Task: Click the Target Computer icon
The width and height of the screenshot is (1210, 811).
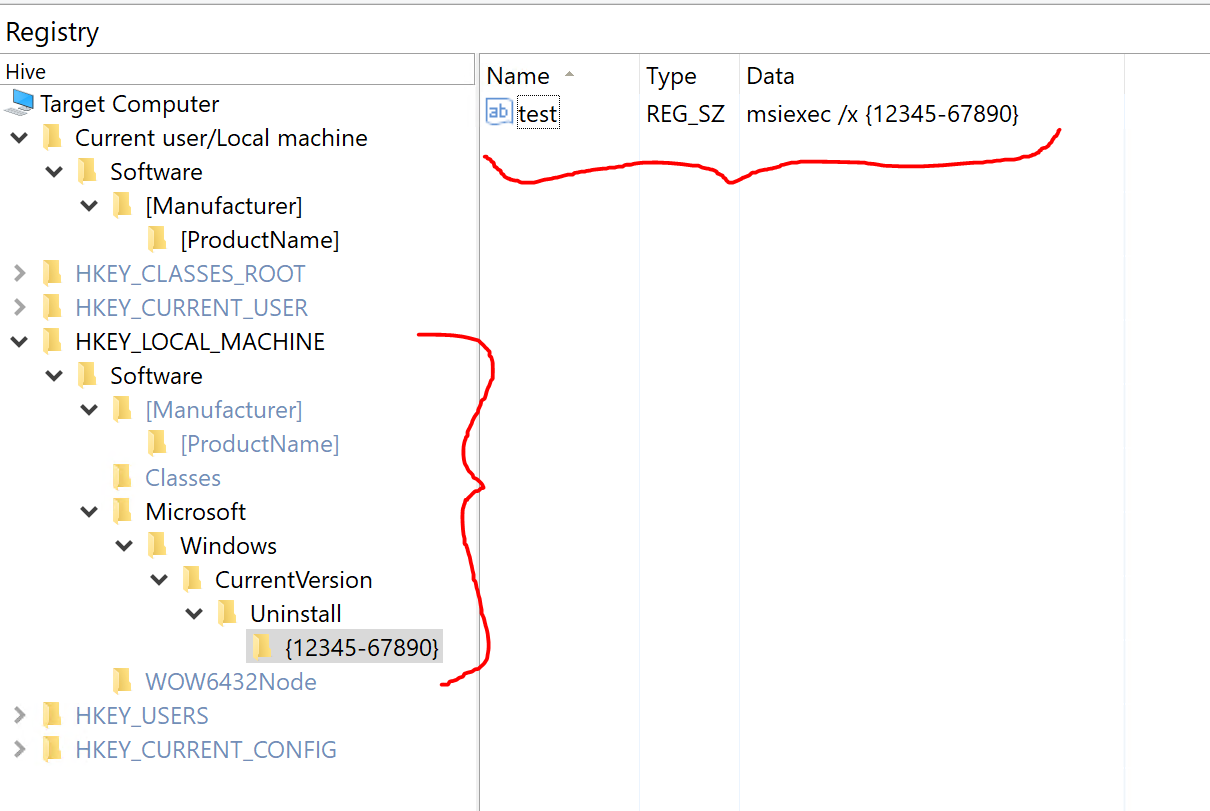Action: pos(19,103)
